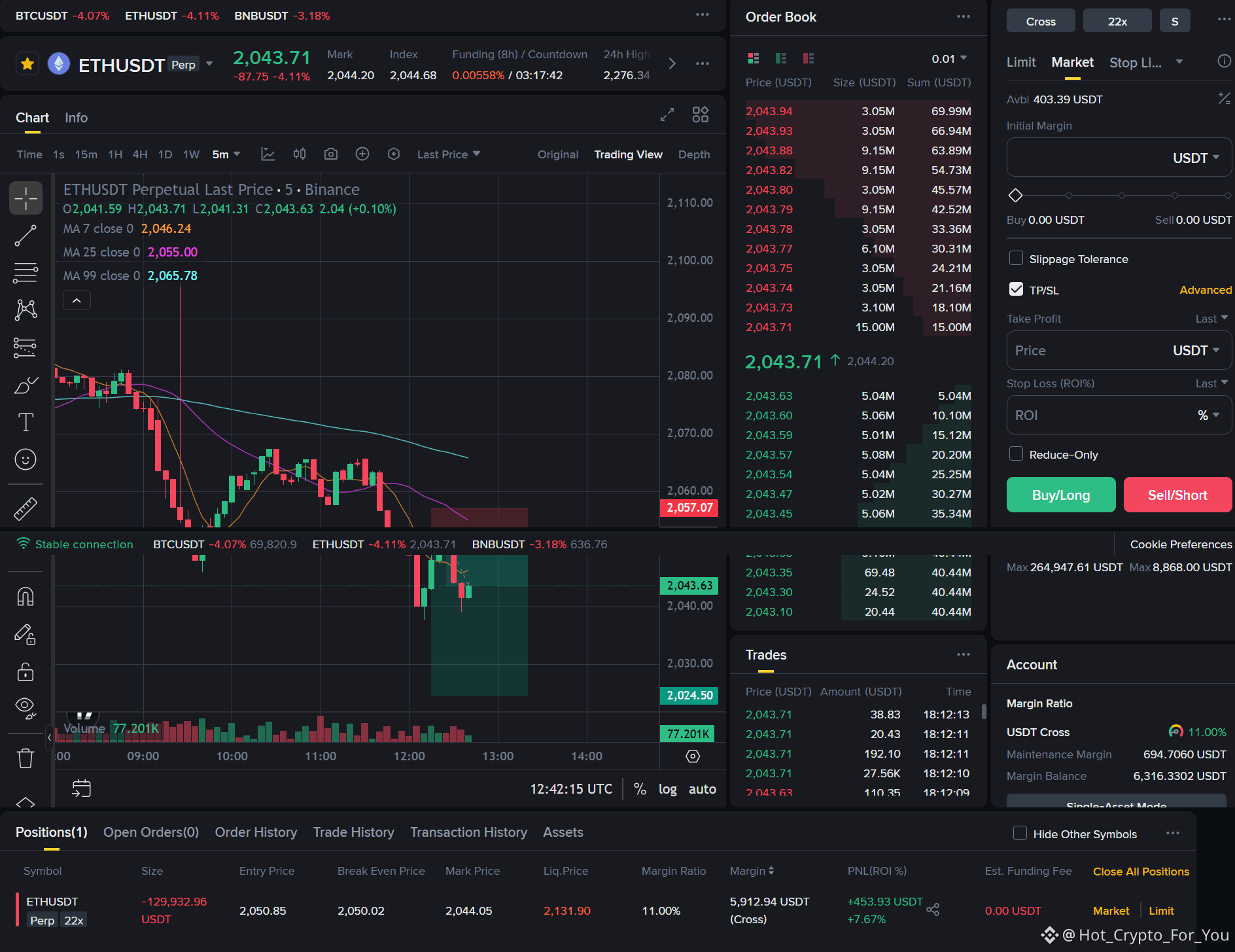Open the long position projection tool

26,347
